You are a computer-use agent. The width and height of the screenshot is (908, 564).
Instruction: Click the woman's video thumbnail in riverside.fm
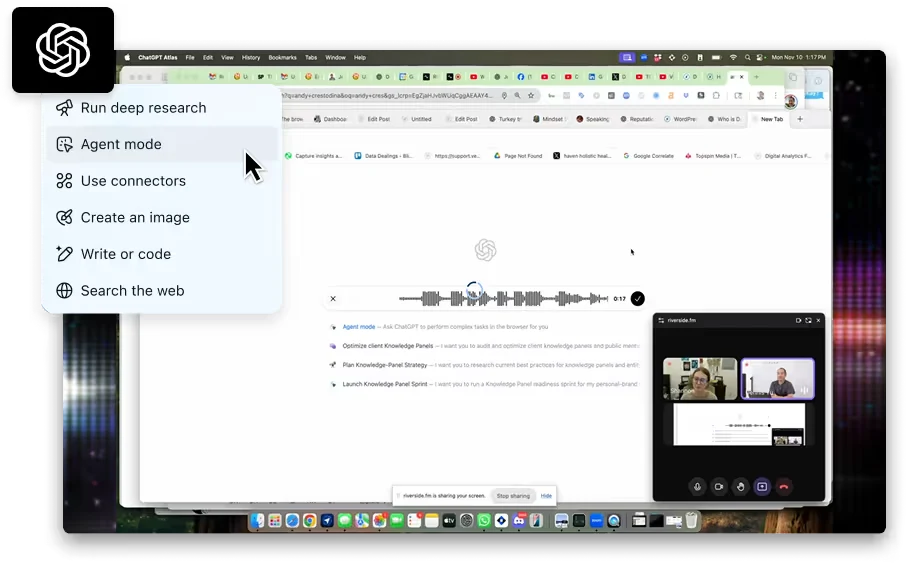700,379
